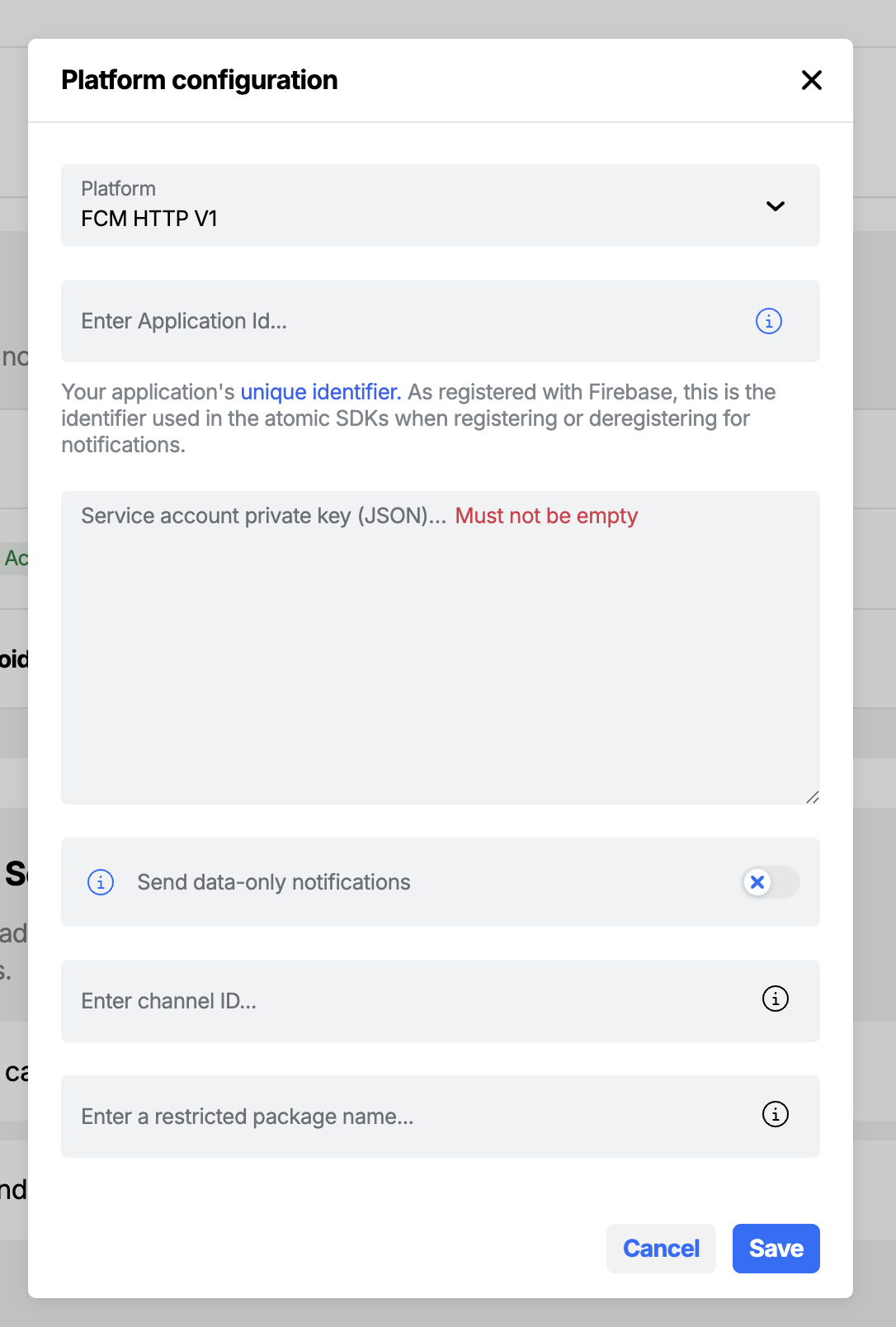Click the chevron on the Platform selector

[x=776, y=206]
